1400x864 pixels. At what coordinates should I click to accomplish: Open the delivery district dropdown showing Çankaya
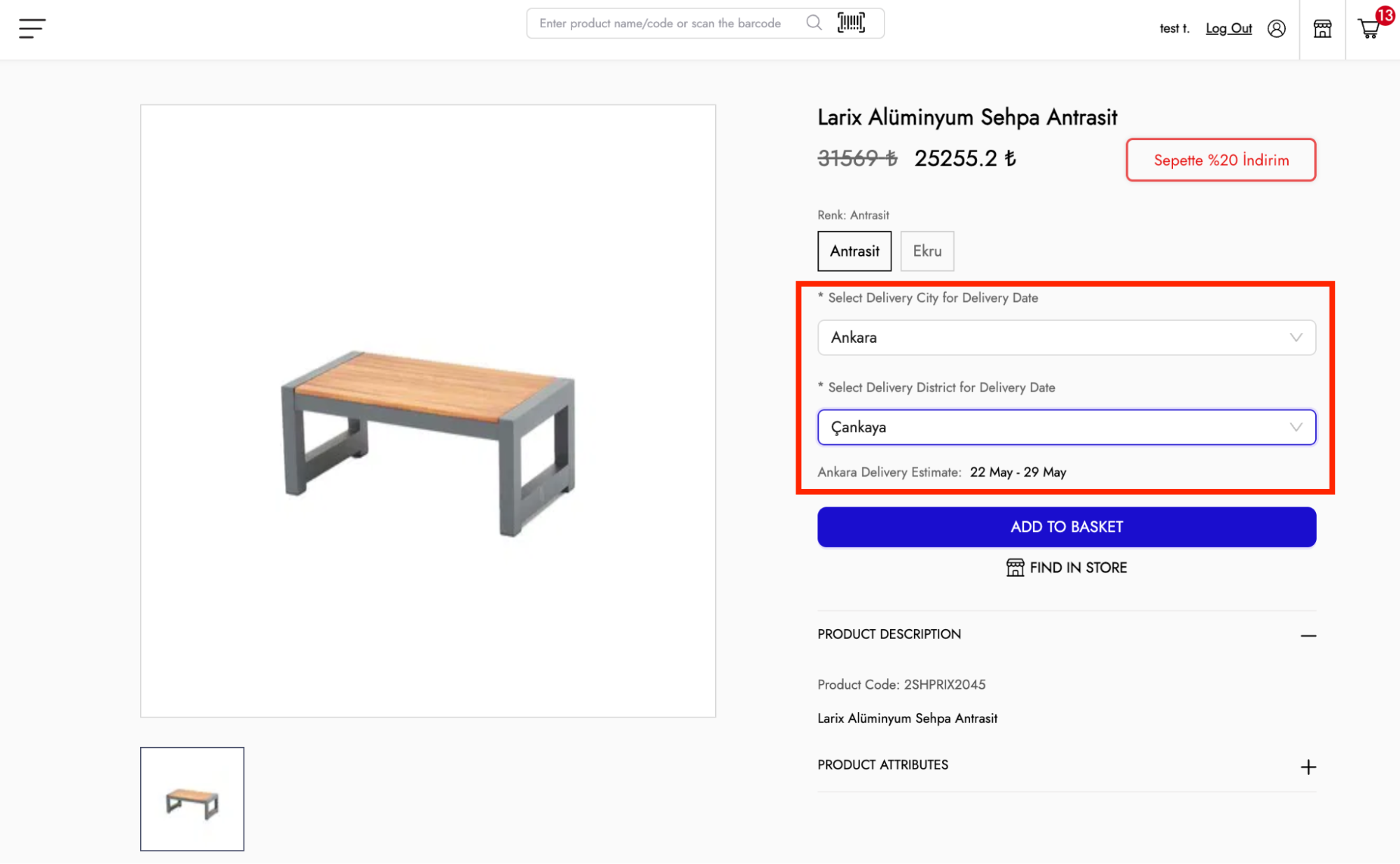[1066, 427]
